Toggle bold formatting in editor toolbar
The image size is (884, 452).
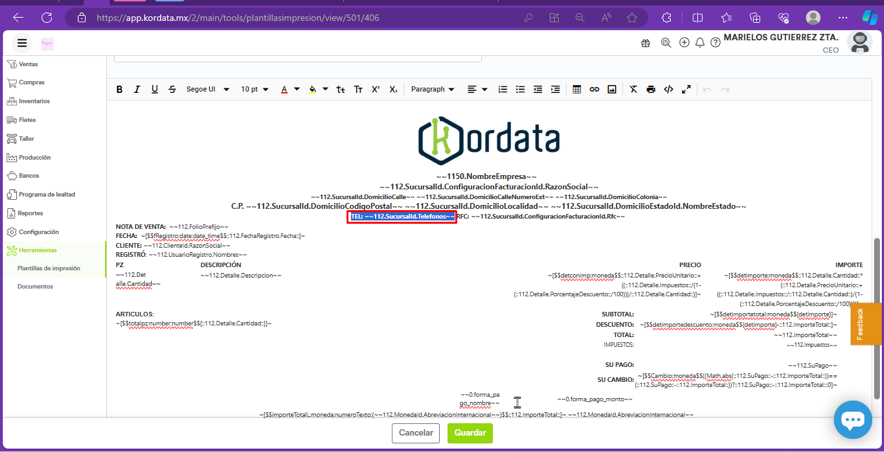pyautogui.click(x=119, y=90)
